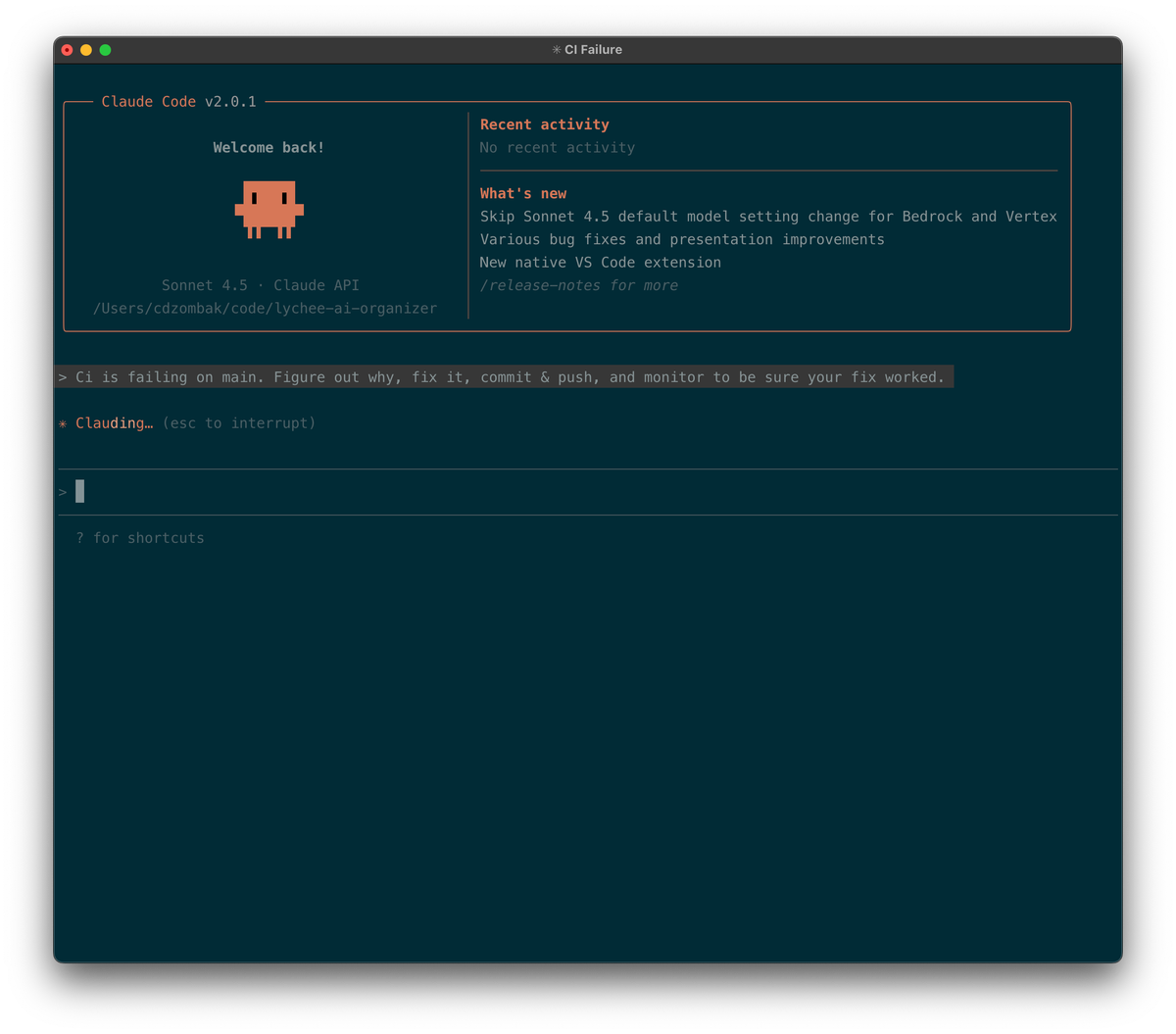Image resolution: width=1176 pixels, height=1034 pixels.
Task: Click the project path lychee-ai-organizer
Action: (266, 309)
